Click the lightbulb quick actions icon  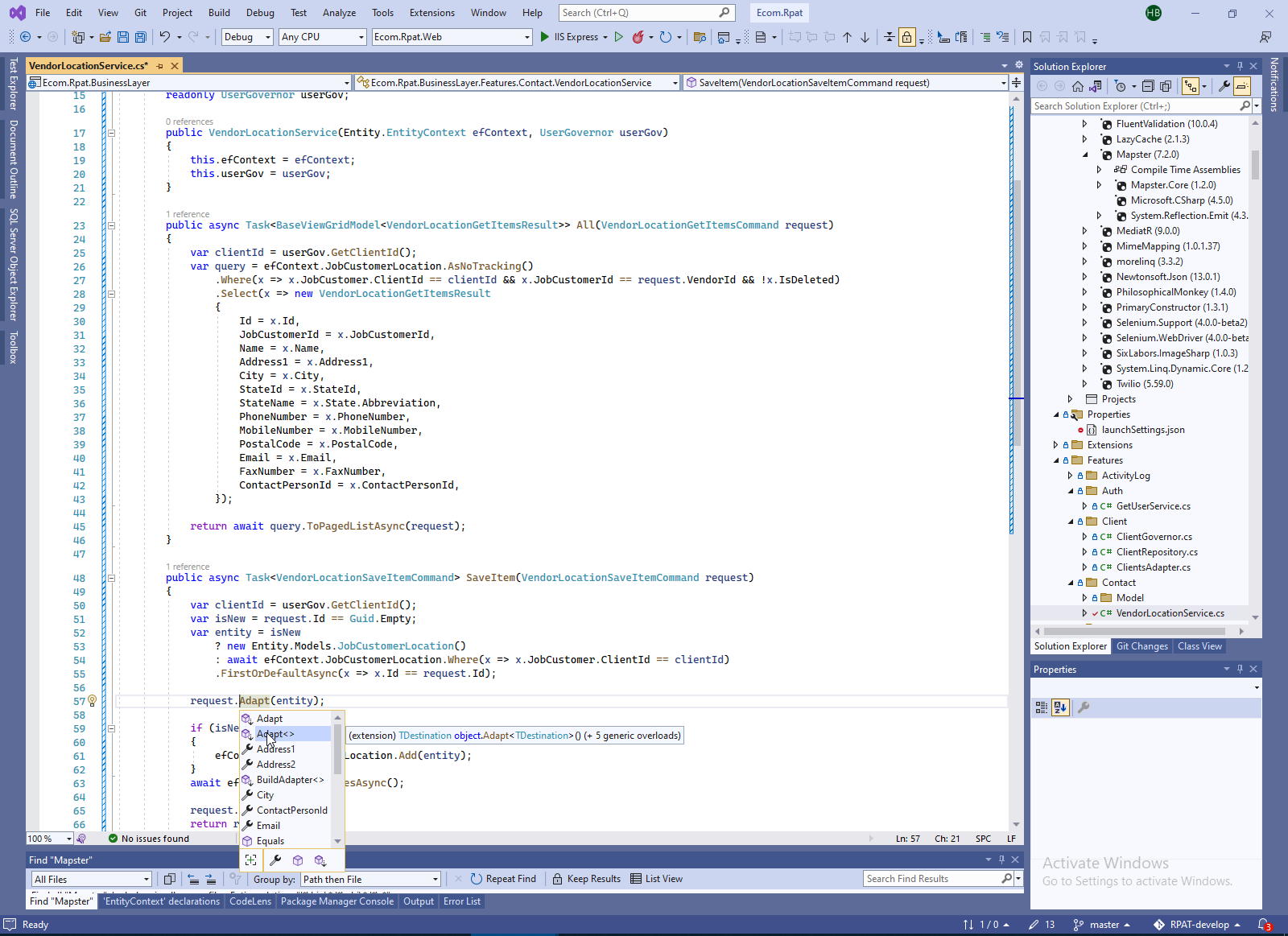[x=92, y=701]
